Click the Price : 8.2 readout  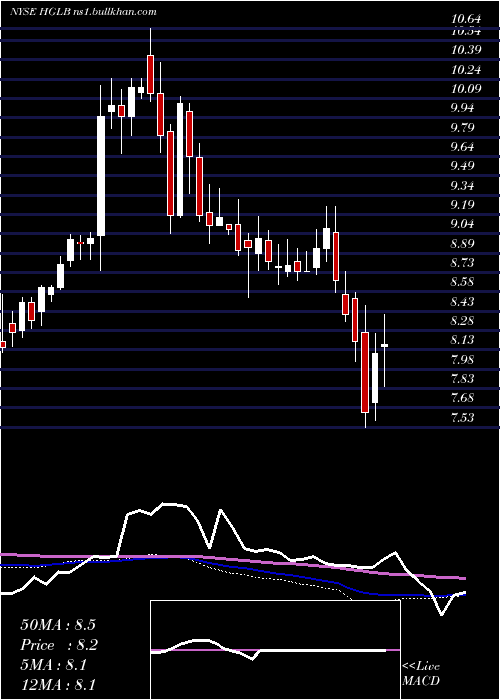pos(59,645)
